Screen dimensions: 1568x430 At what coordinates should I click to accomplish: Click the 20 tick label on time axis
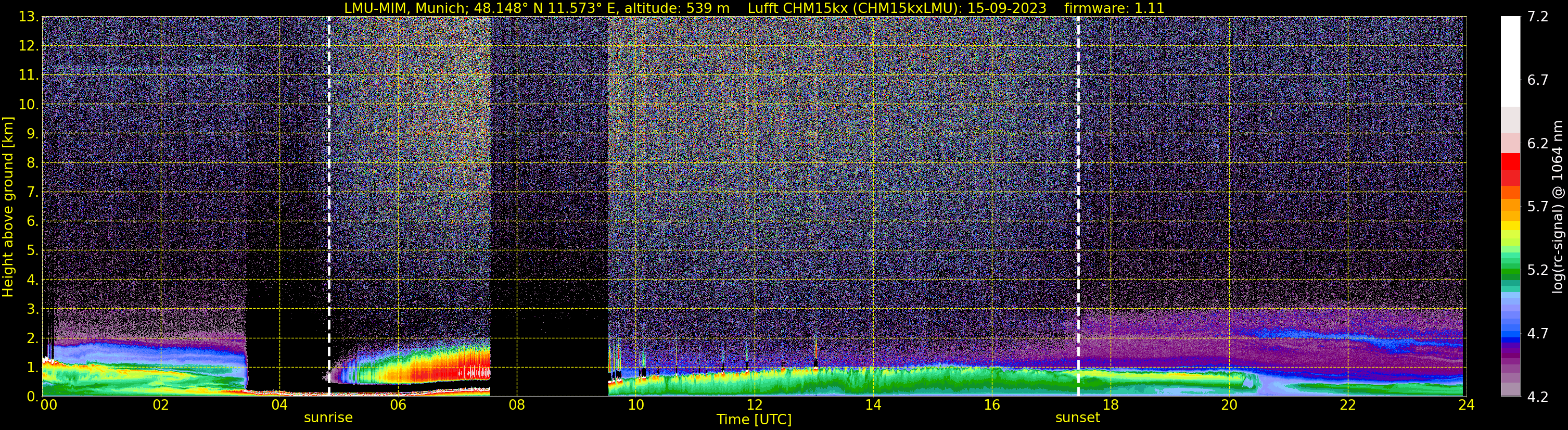tap(1229, 406)
